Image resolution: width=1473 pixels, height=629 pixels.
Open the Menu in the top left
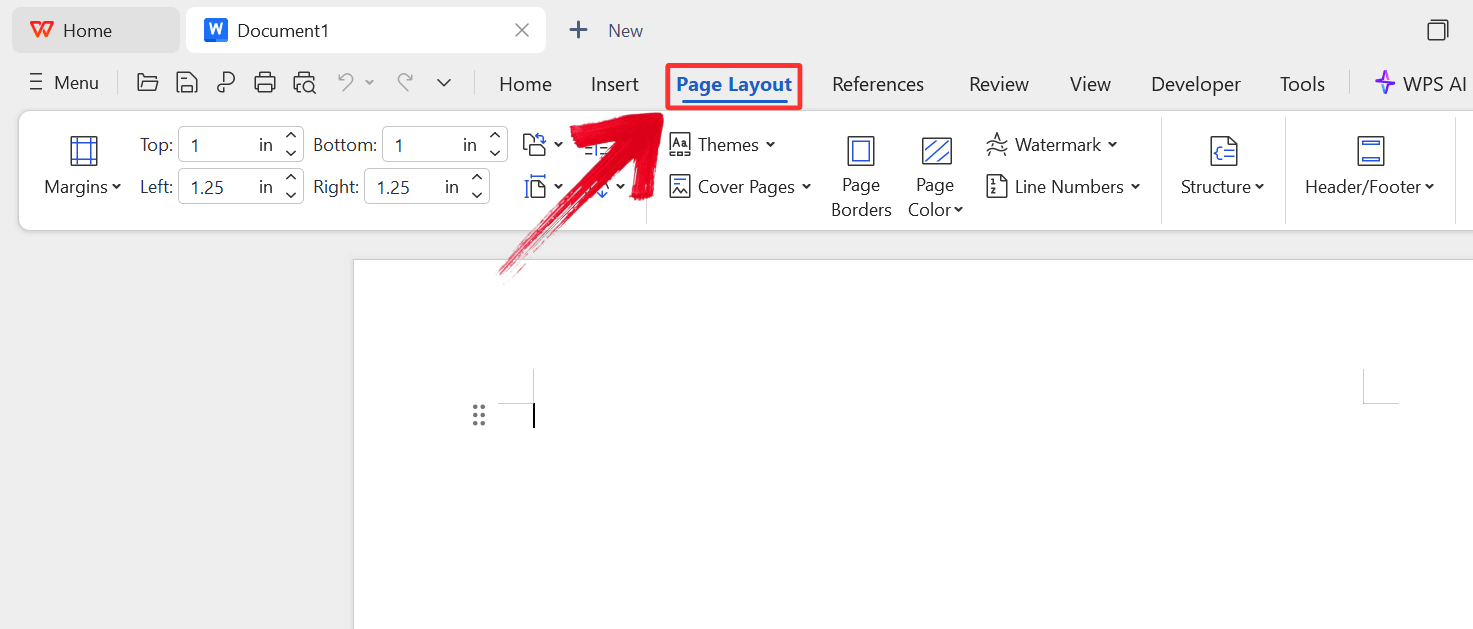63,82
